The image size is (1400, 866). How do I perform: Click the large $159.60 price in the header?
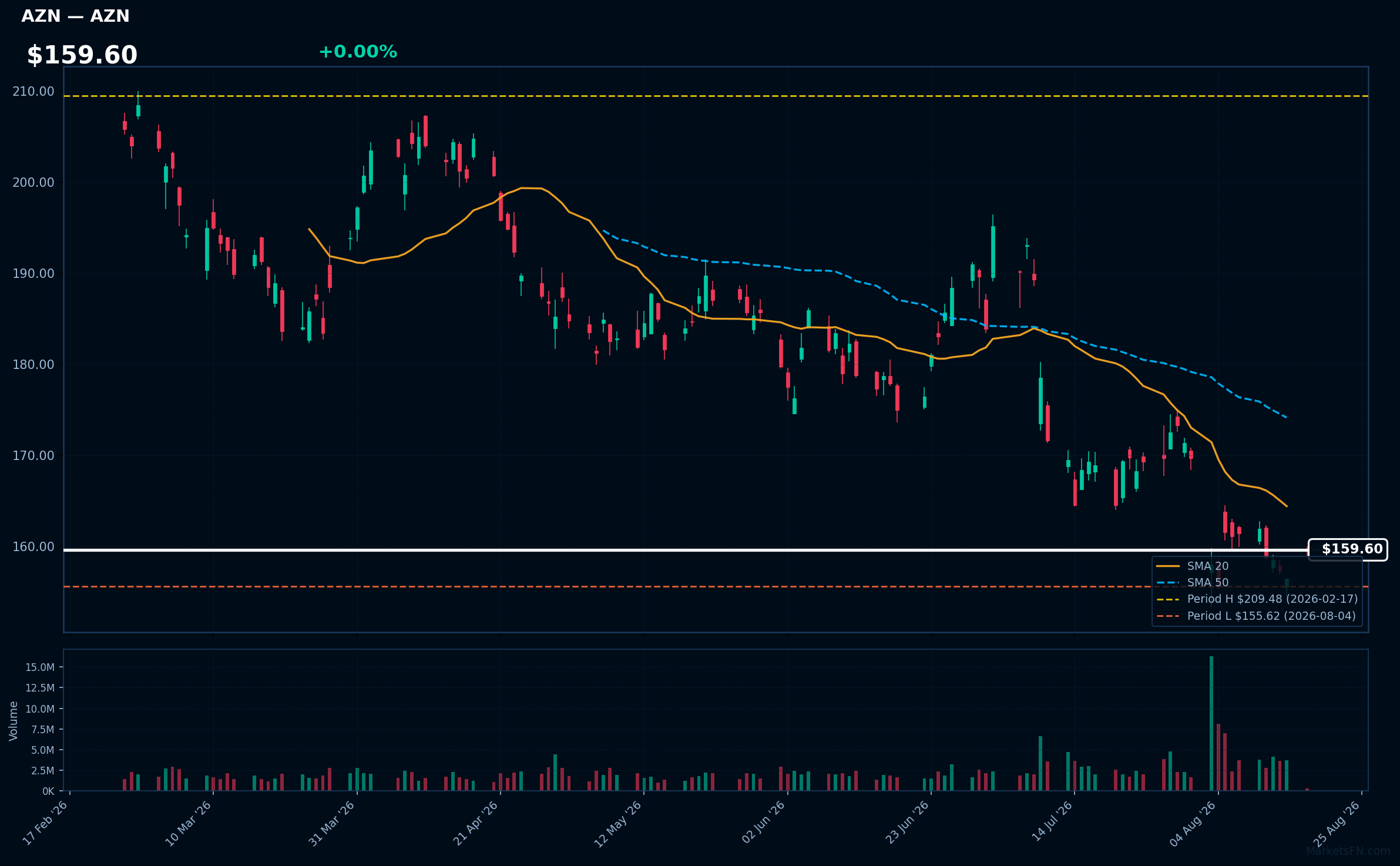click(82, 55)
